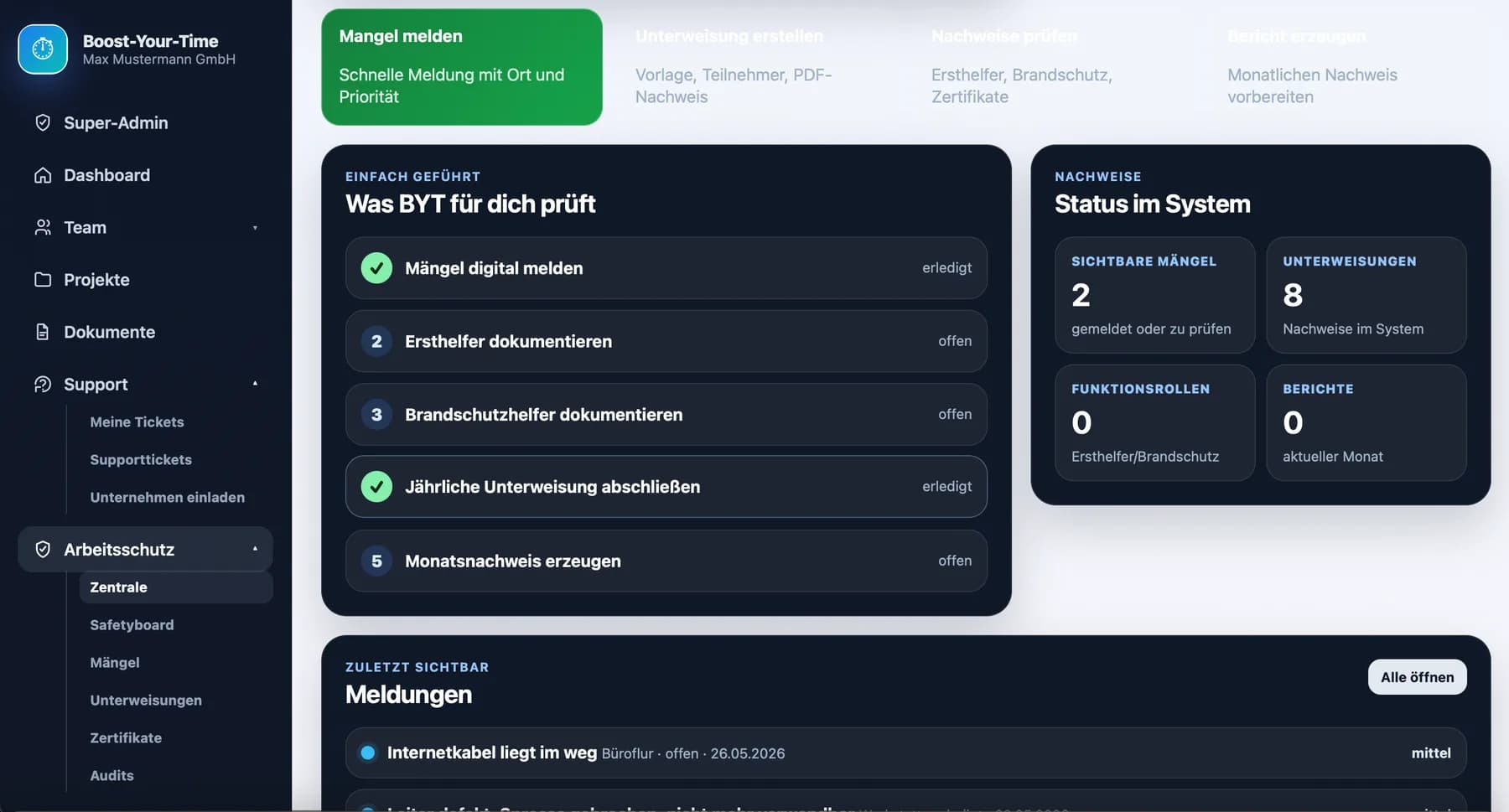Open Ersthelfer dokumentieren row
Screen dimensions: 1509x812
click(x=666, y=341)
